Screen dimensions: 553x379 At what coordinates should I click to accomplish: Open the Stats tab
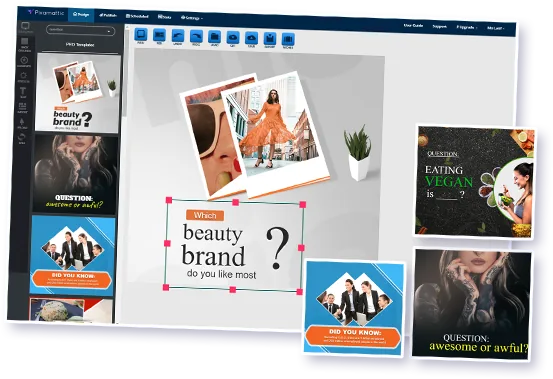165,17
